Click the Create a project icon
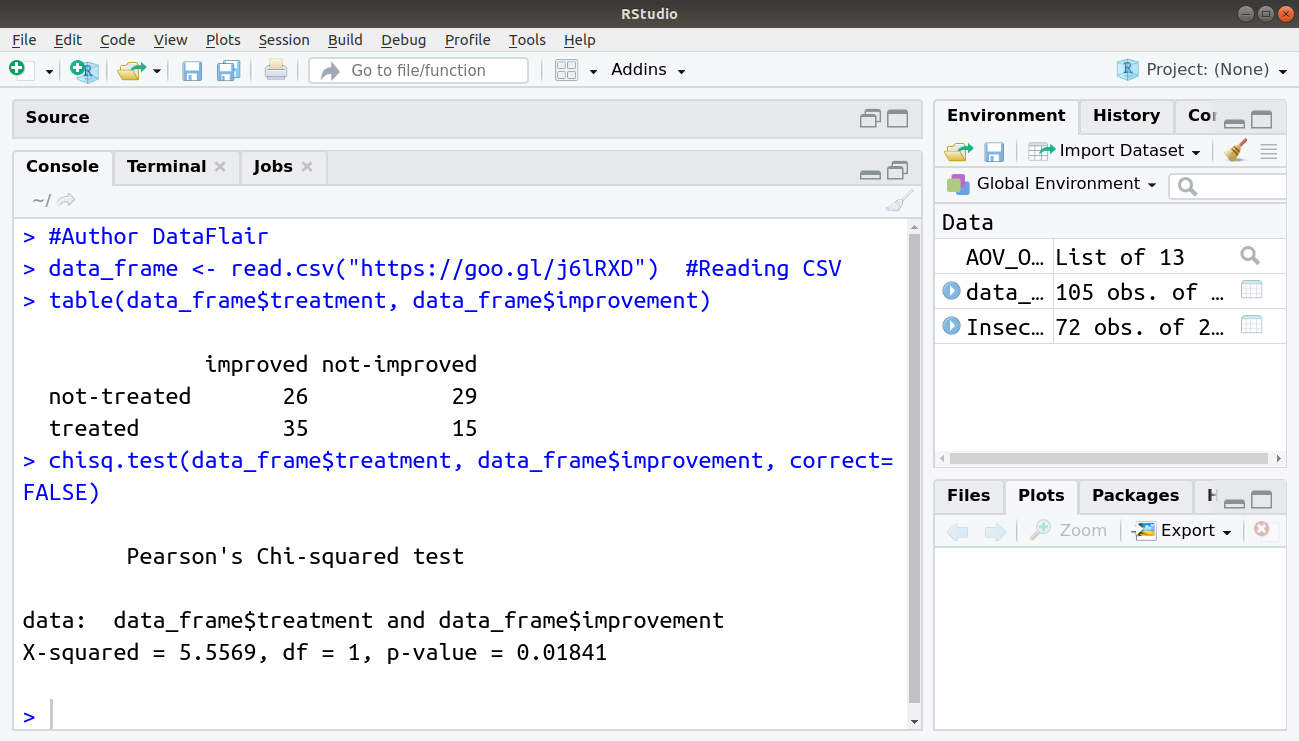The width and height of the screenshot is (1299, 741). (x=85, y=70)
